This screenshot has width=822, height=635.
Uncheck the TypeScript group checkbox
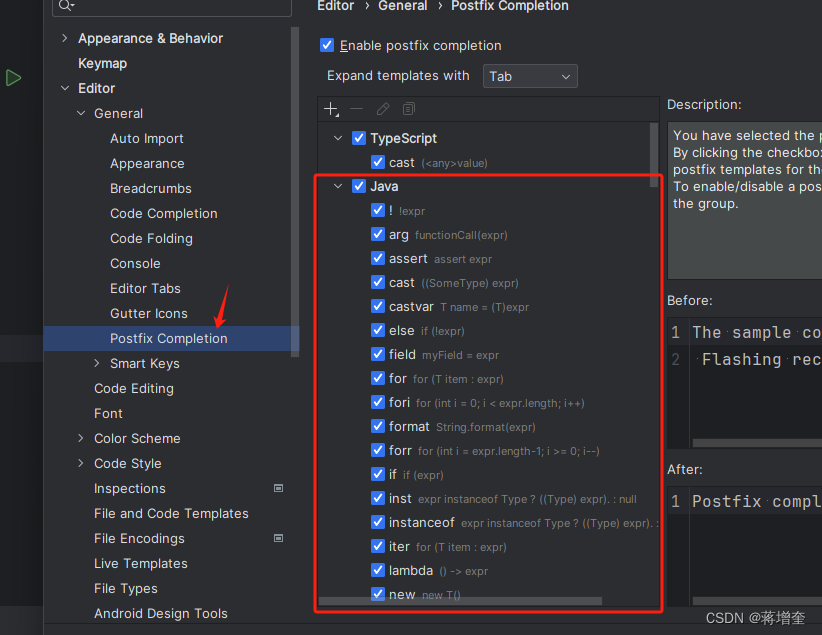pyautogui.click(x=359, y=138)
